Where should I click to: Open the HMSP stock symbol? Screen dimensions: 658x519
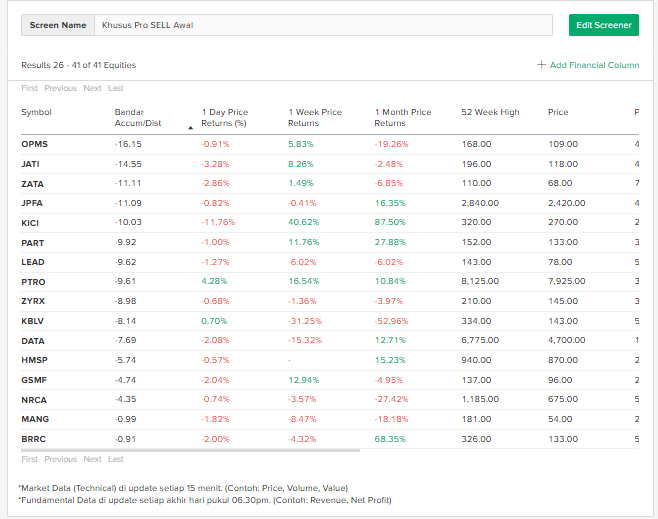(x=34, y=359)
